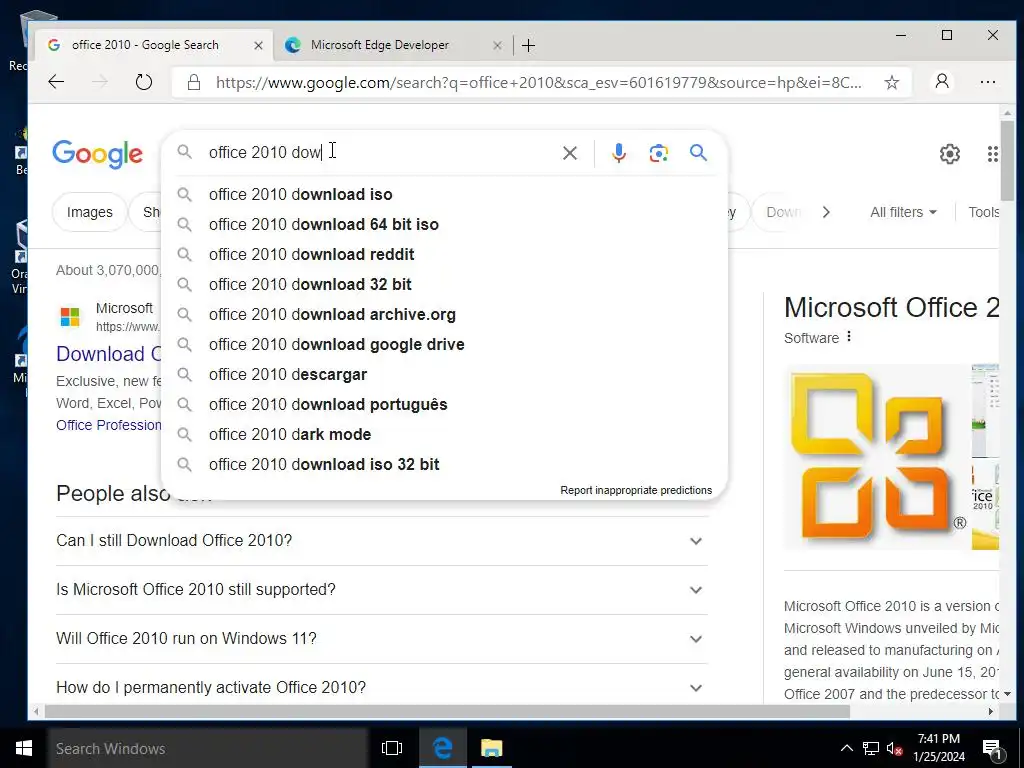The height and width of the screenshot is (768, 1024).
Task: Open the Tools button
Action: click(x=983, y=212)
